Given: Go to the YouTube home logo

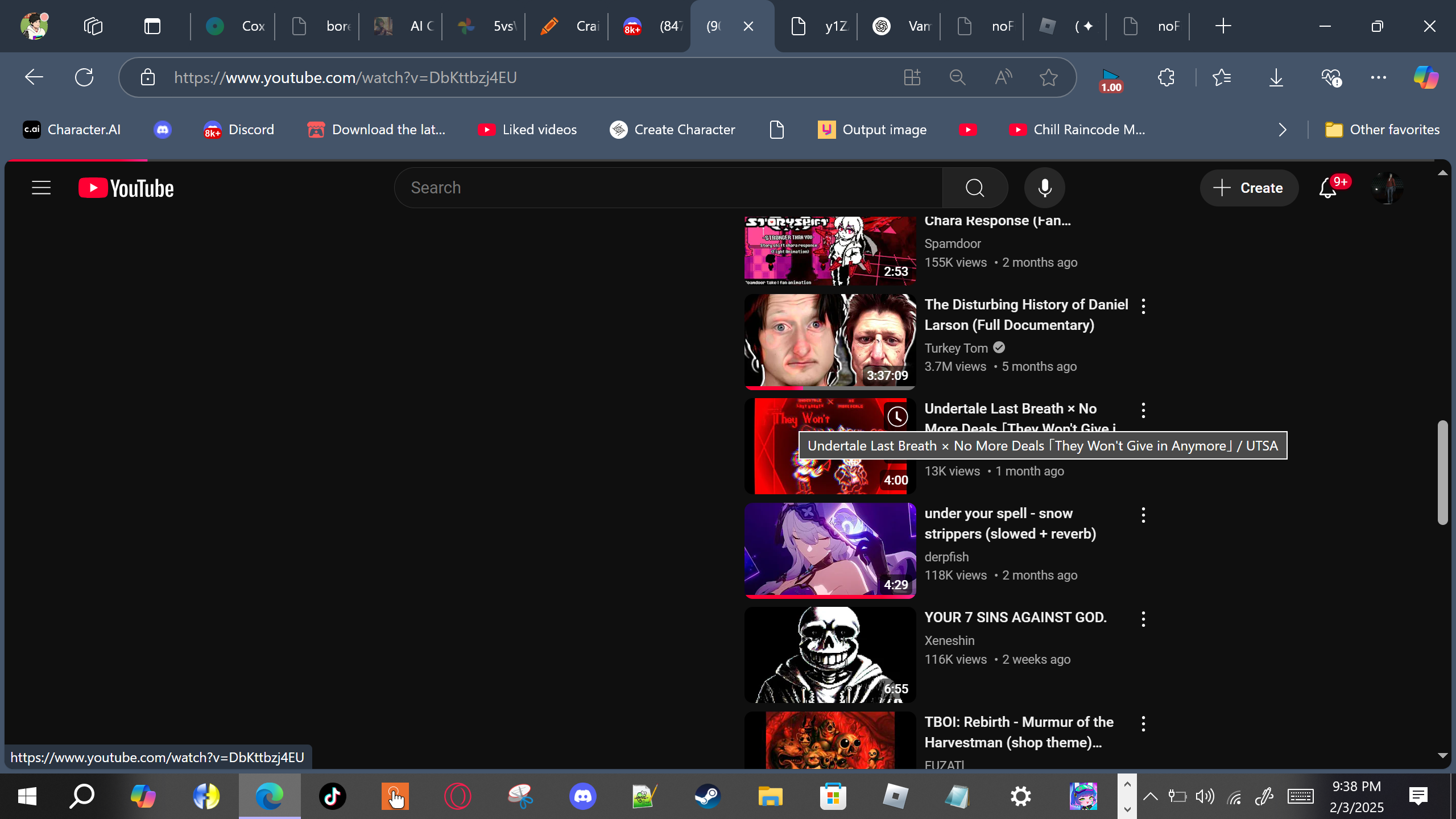Looking at the screenshot, I should pos(126,188).
